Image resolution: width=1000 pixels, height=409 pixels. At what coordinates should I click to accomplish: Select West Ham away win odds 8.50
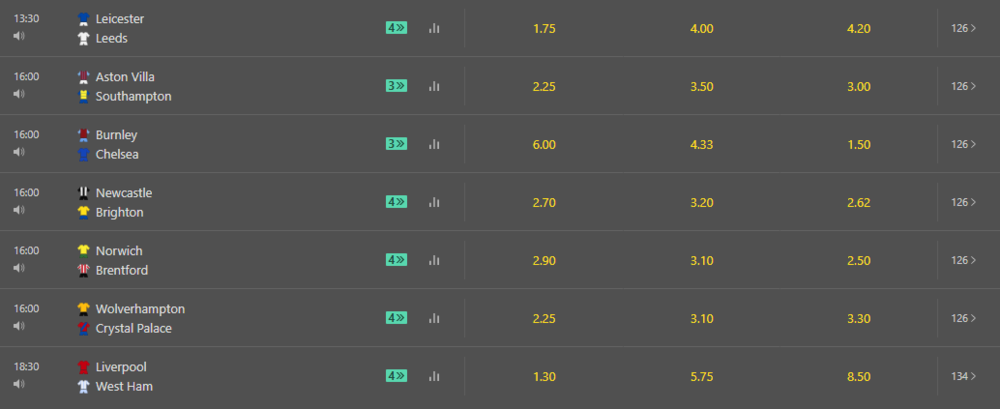[x=858, y=377]
